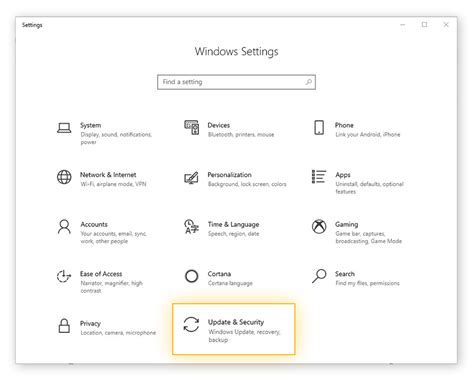Open the Accounts heading
The image size is (474, 380).
94,224
